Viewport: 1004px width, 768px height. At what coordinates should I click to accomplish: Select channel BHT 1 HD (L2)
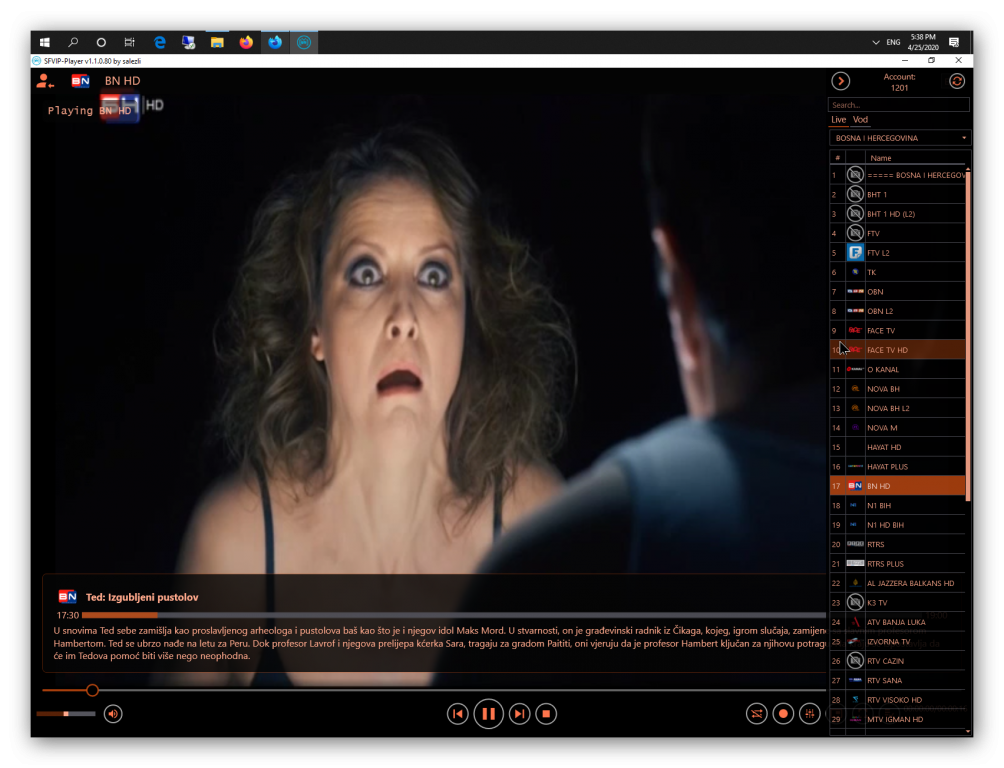click(x=897, y=214)
